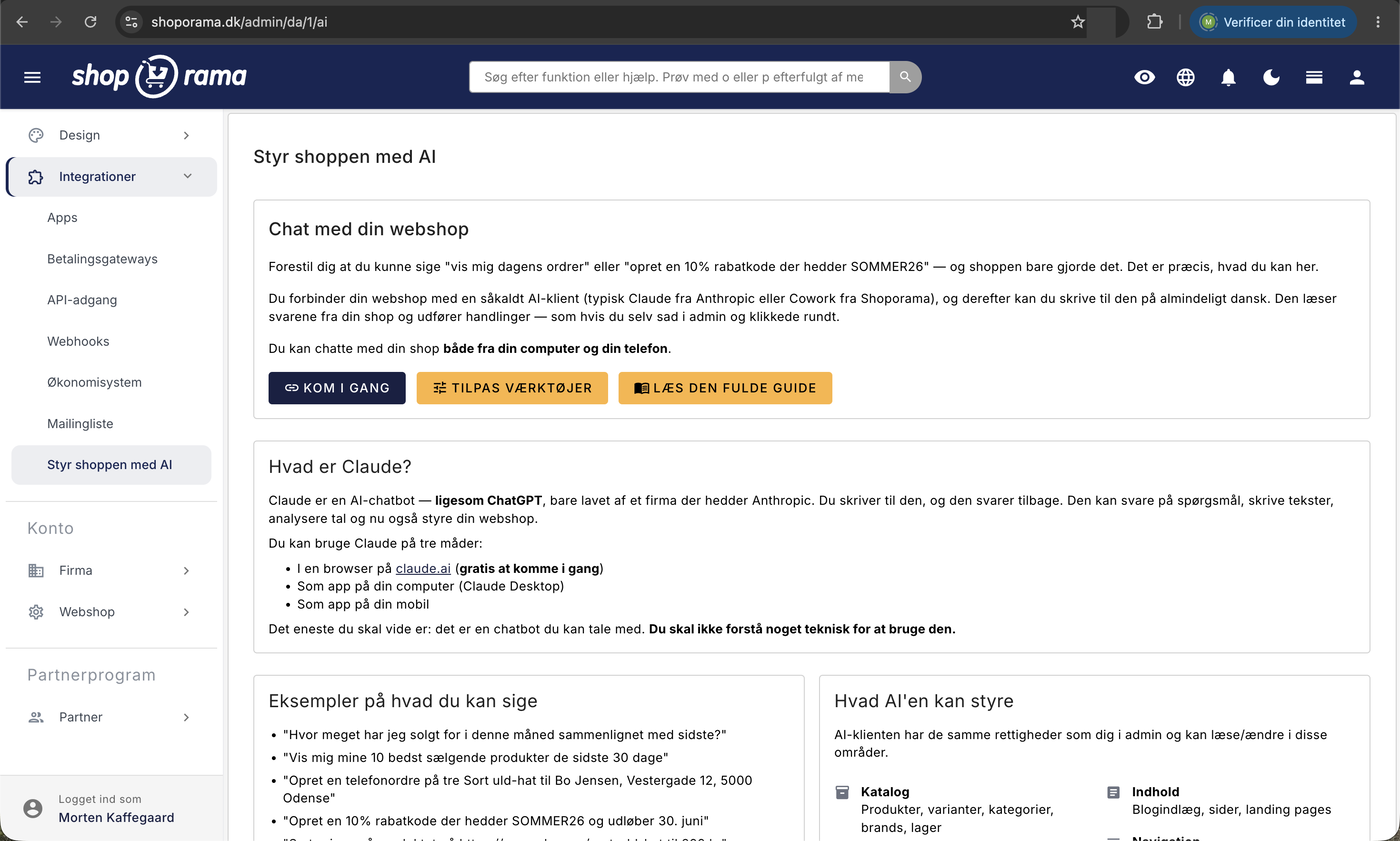Open the hamburger navigation menu
The width and height of the screenshot is (1400, 841).
(x=32, y=77)
